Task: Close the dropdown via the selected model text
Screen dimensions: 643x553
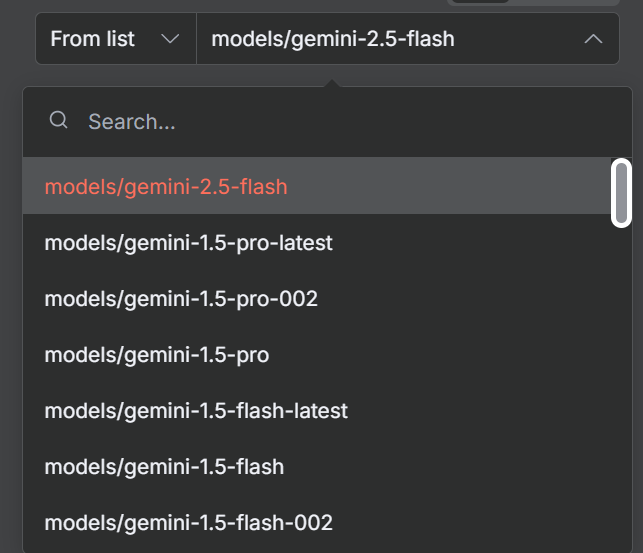Action: click(333, 39)
